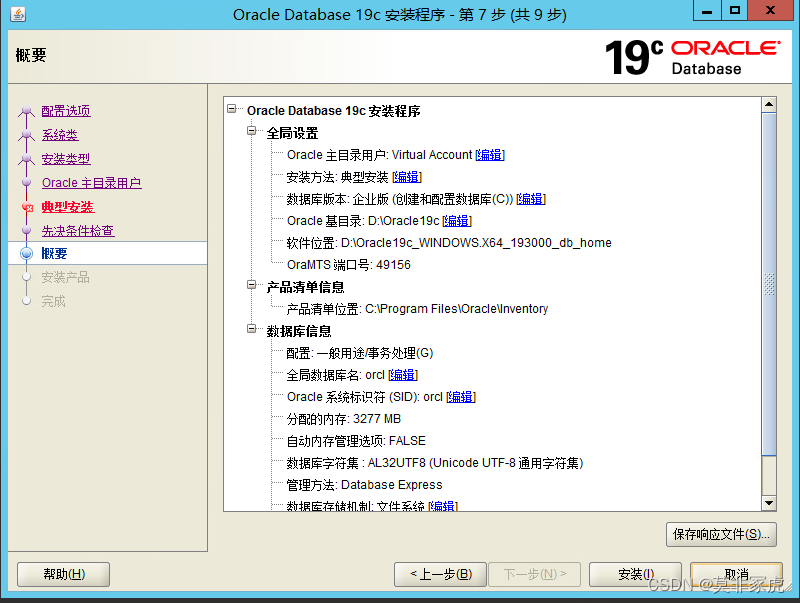Go to the 先决条件检查 step

pyautogui.click(x=78, y=231)
